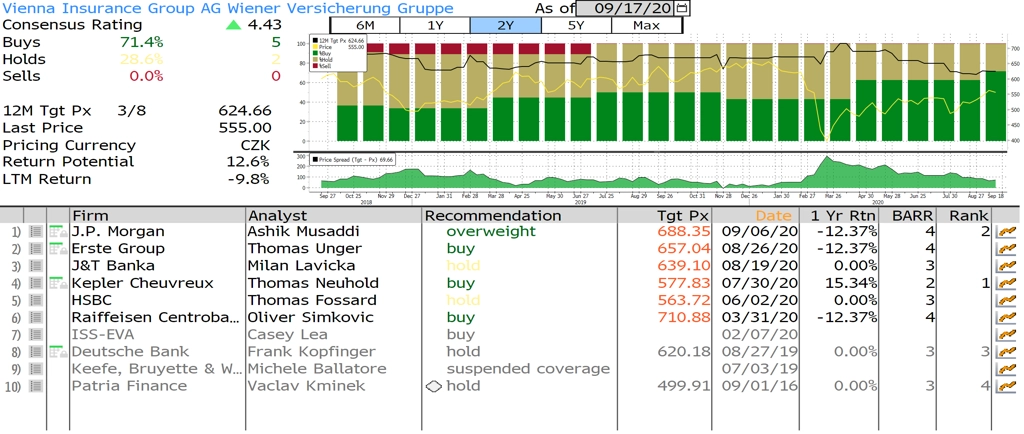Open the chart icon at the end of Deutsche Bank row

tap(1008, 352)
